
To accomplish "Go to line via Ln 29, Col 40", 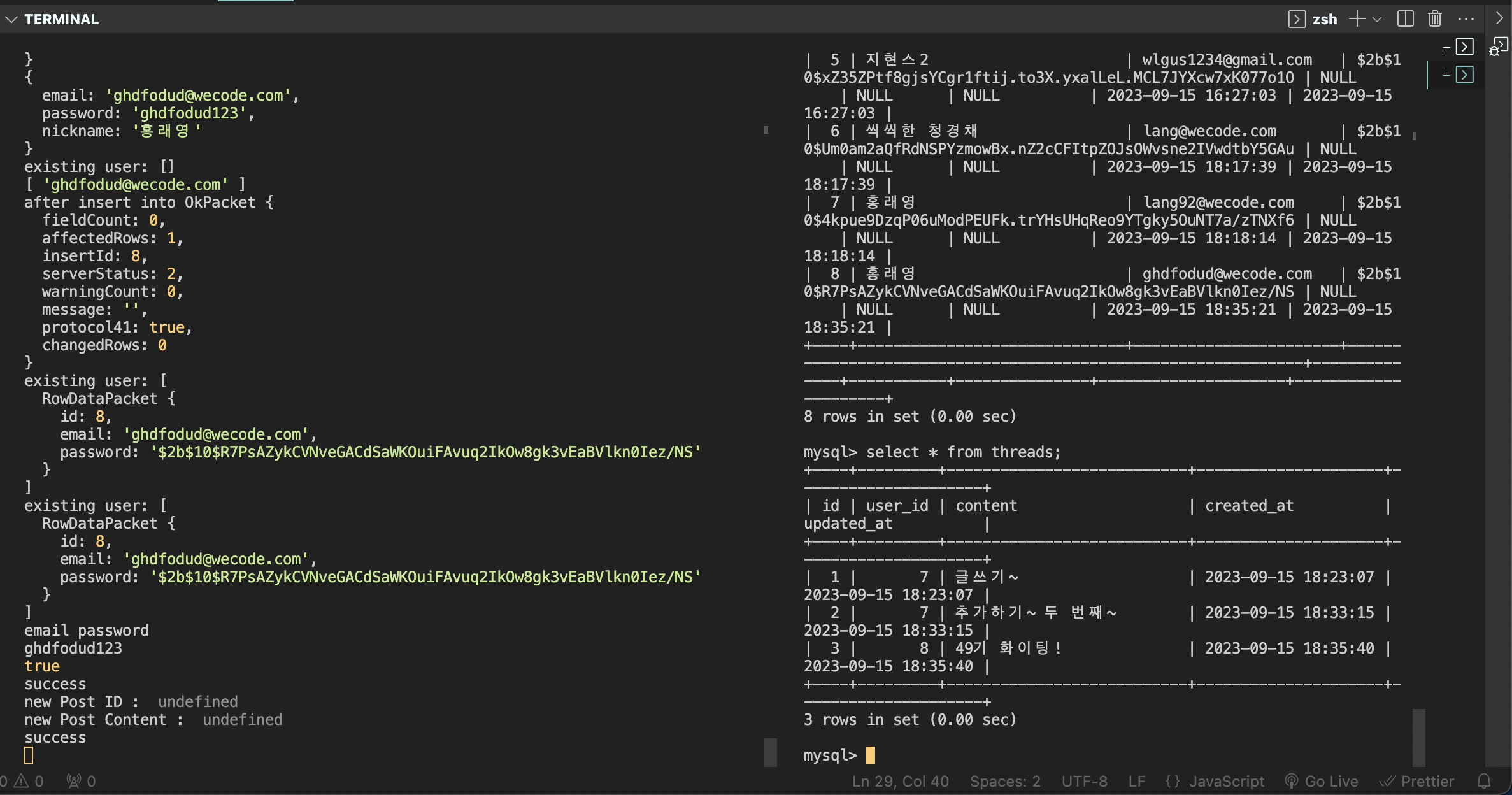I will point(901,781).
